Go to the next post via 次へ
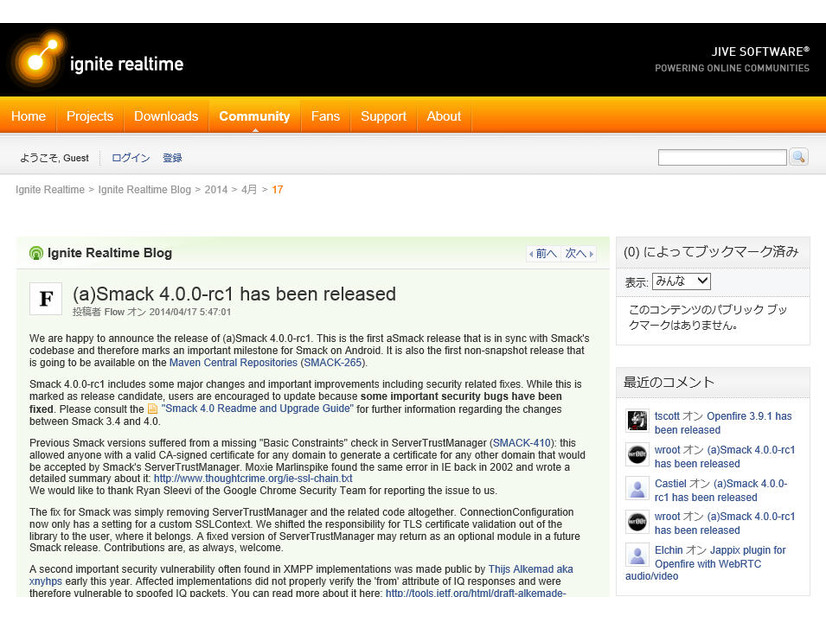The width and height of the screenshot is (826, 620). pyautogui.click(x=576, y=253)
